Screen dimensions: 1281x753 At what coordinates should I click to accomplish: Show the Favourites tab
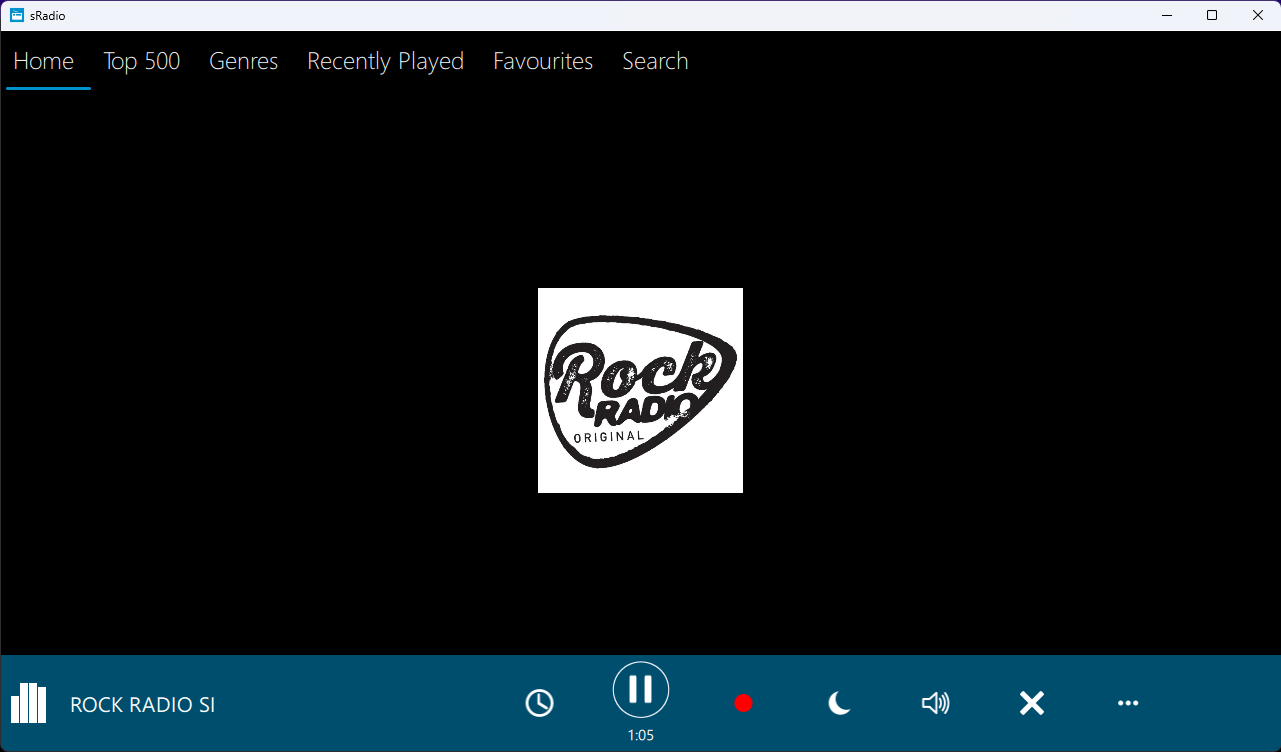543,61
